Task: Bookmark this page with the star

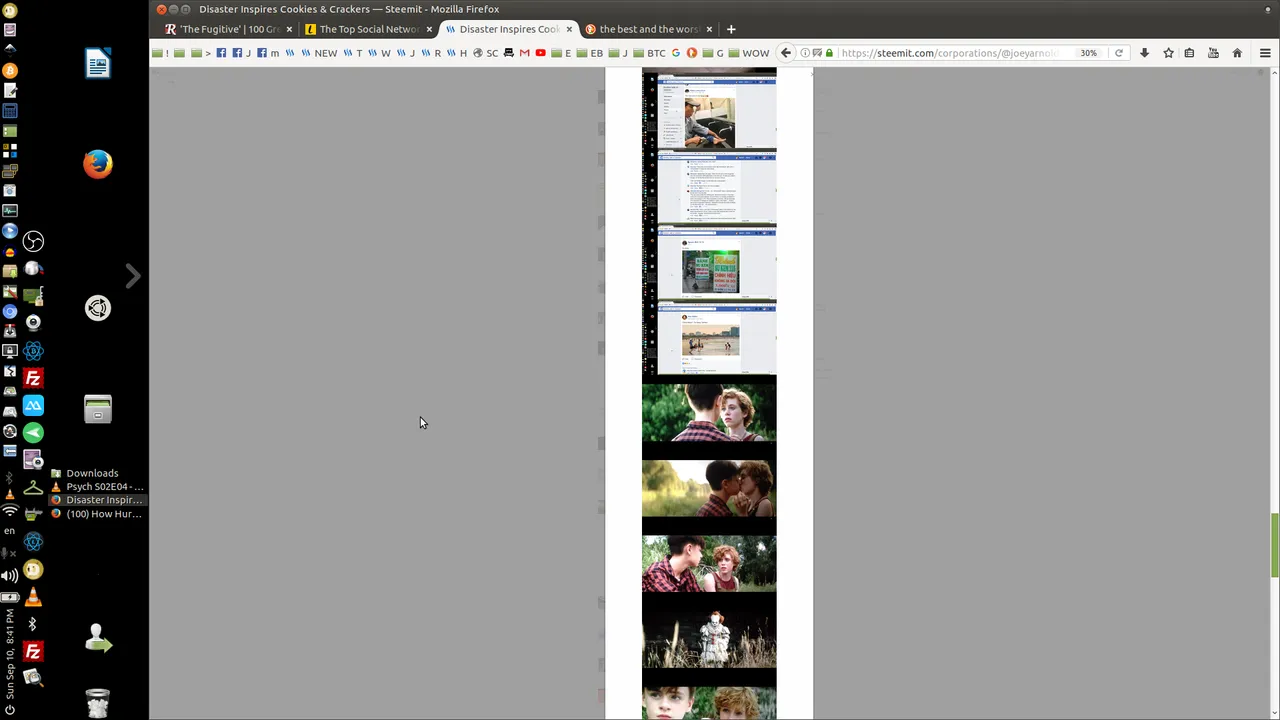Action: click(1168, 53)
